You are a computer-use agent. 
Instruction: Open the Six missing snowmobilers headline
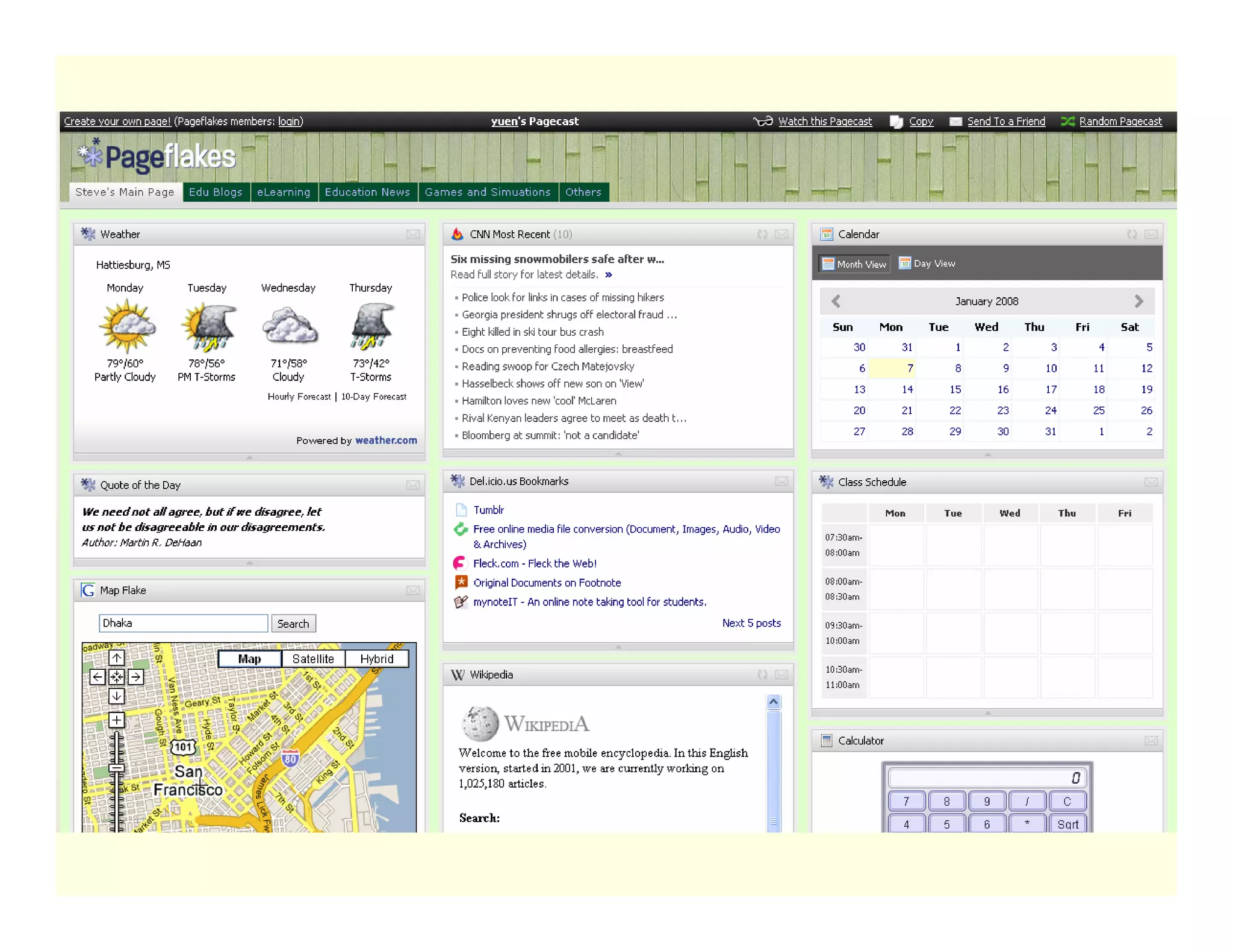(557, 259)
